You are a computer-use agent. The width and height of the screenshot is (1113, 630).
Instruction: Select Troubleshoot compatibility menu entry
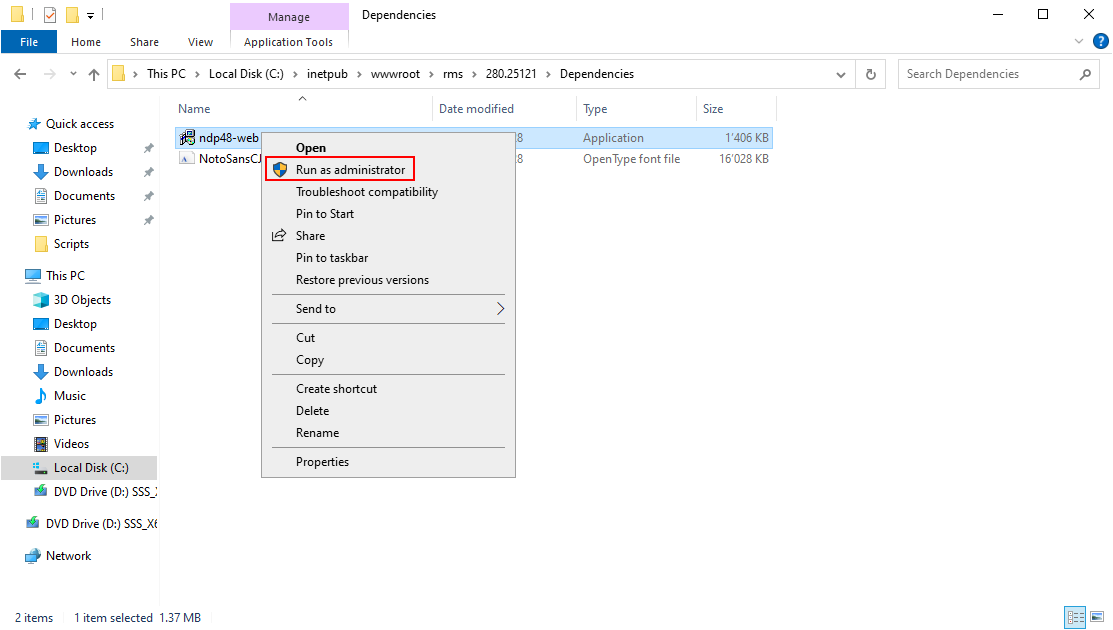coord(388,192)
